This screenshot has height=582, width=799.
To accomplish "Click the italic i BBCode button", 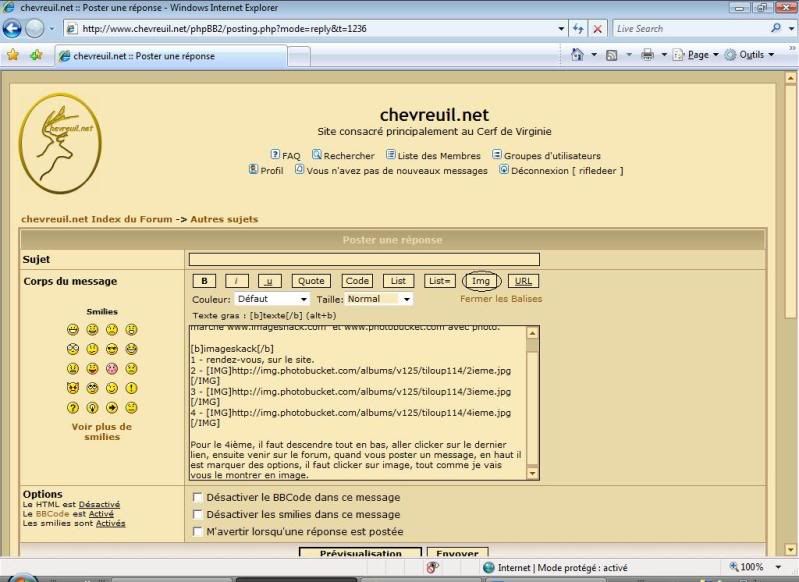I will pyautogui.click(x=237, y=281).
